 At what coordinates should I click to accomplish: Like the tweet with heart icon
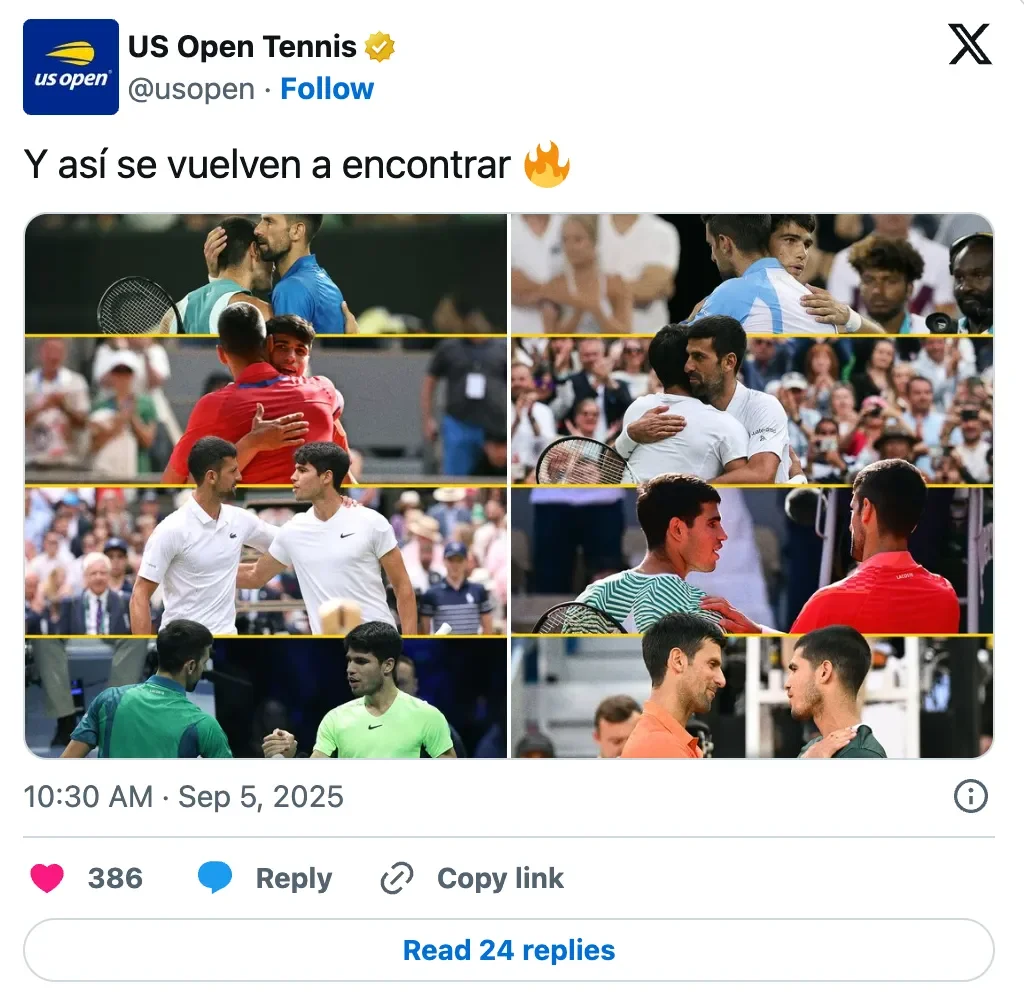pos(47,878)
